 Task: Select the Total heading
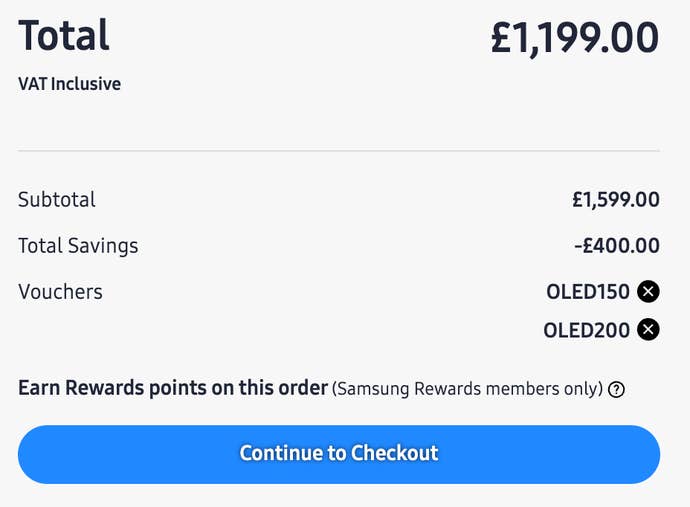coord(64,37)
